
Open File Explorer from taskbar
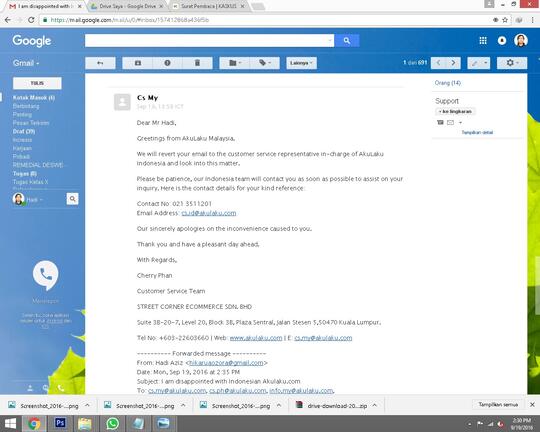pyautogui.click(x=85, y=423)
